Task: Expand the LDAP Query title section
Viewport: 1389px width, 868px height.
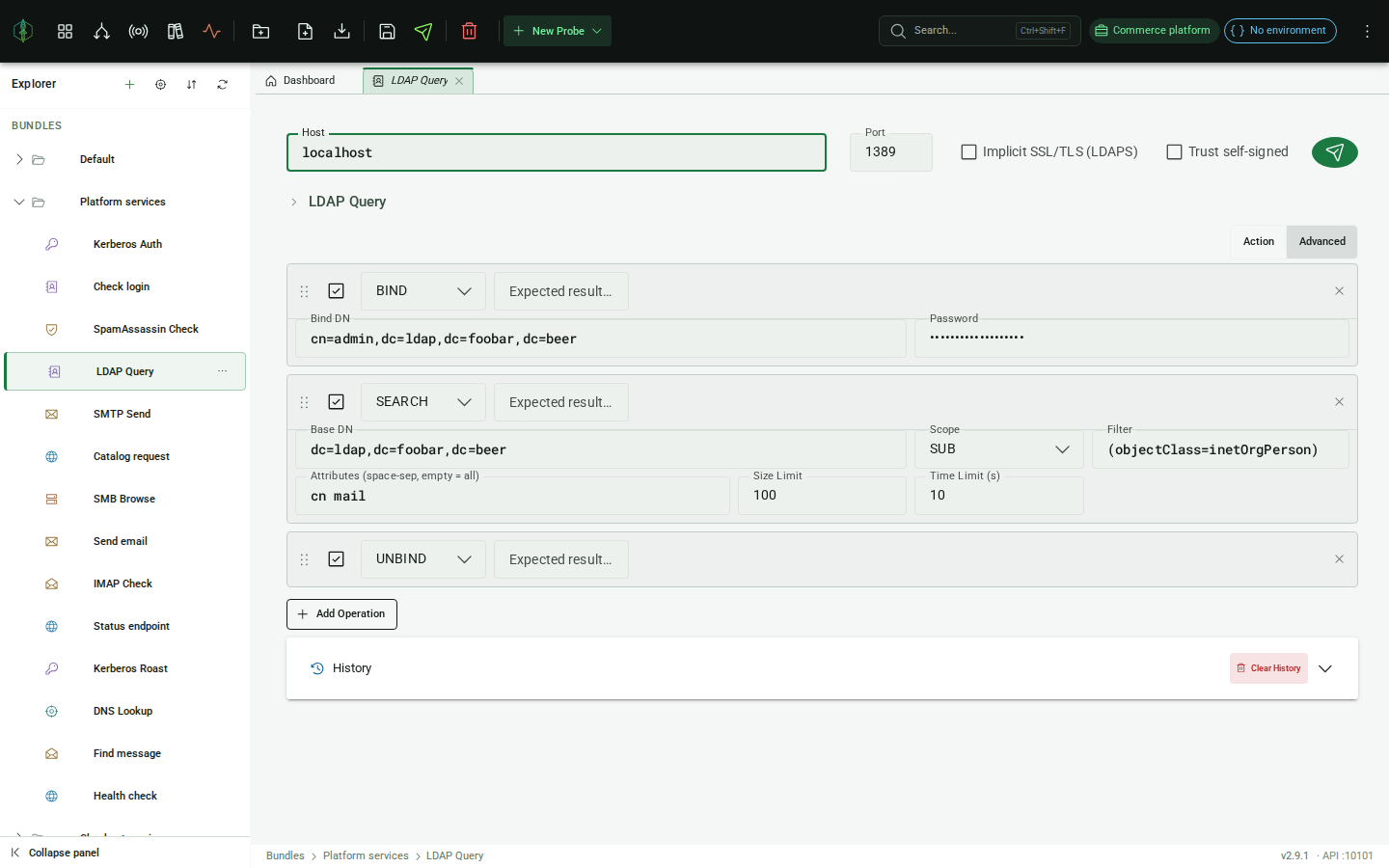Action: click(x=294, y=202)
